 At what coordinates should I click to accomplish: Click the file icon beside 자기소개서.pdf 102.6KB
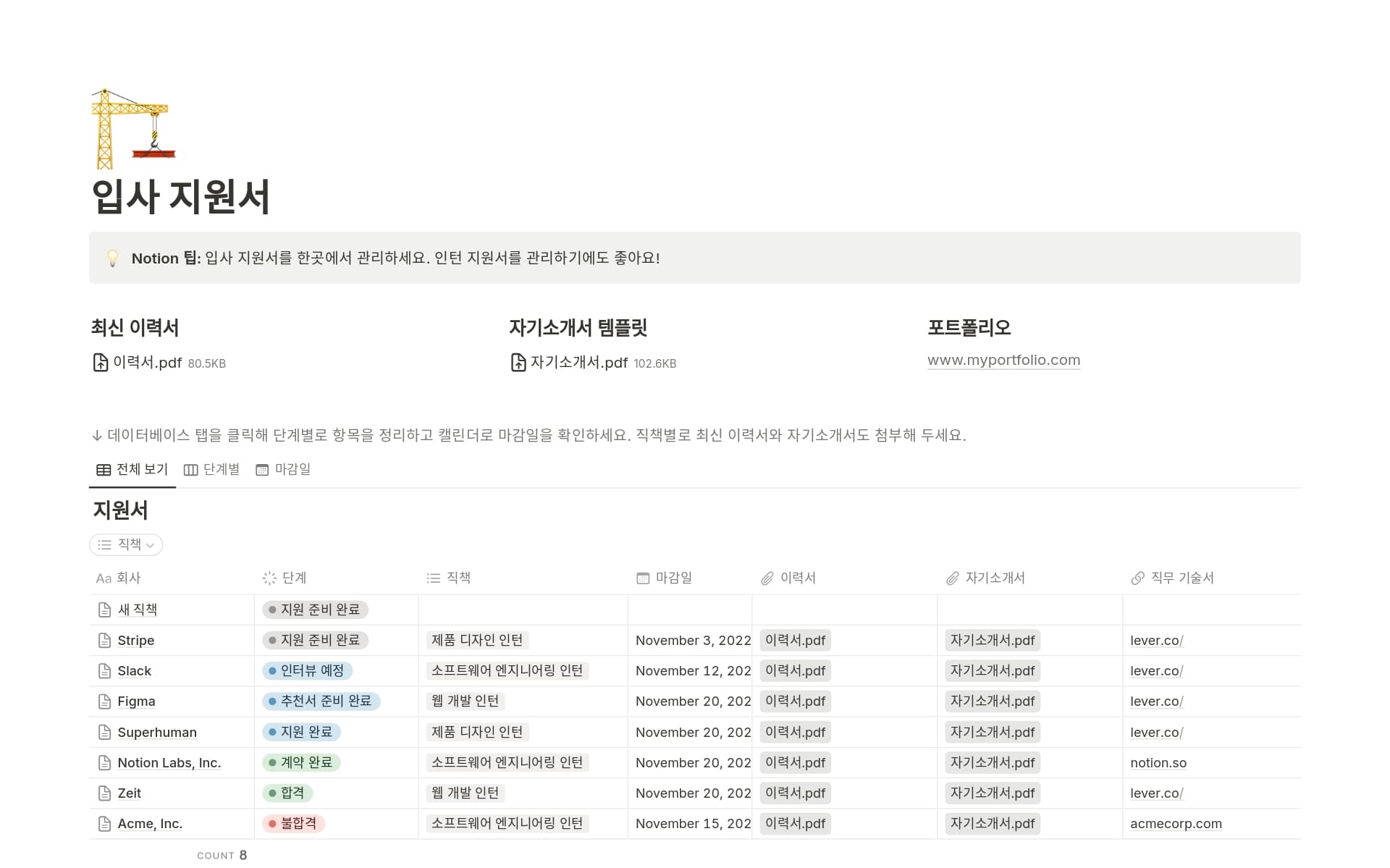click(518, 363)
